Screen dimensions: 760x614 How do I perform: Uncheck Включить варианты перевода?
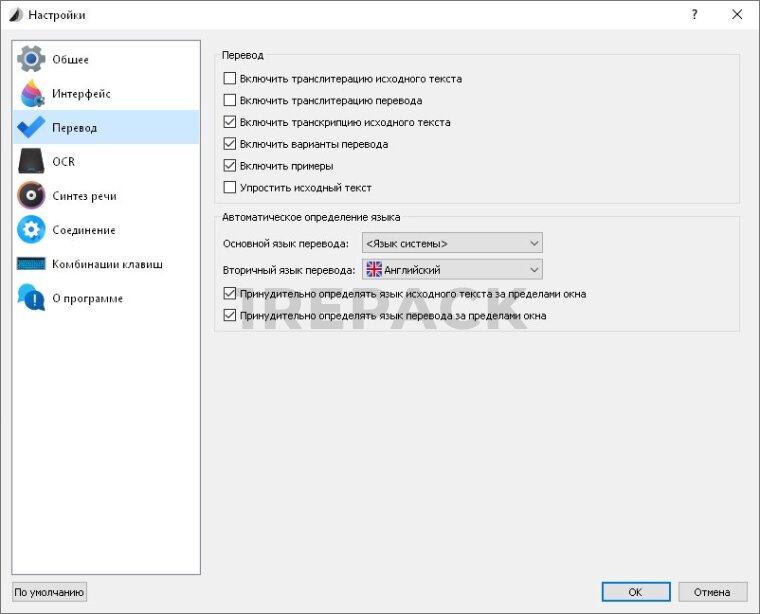pos(230,144)
